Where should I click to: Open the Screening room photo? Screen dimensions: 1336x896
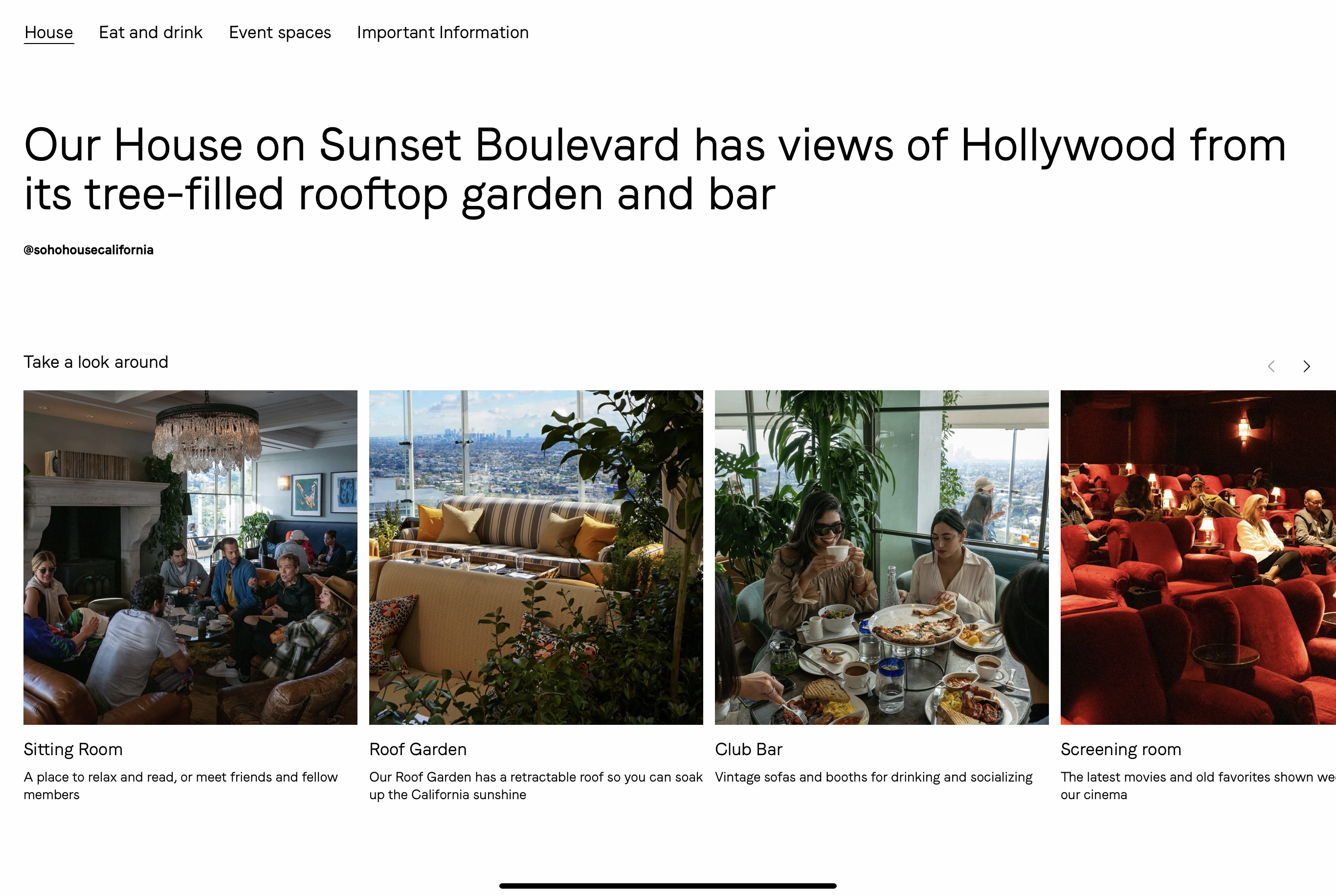[1198, 558]
